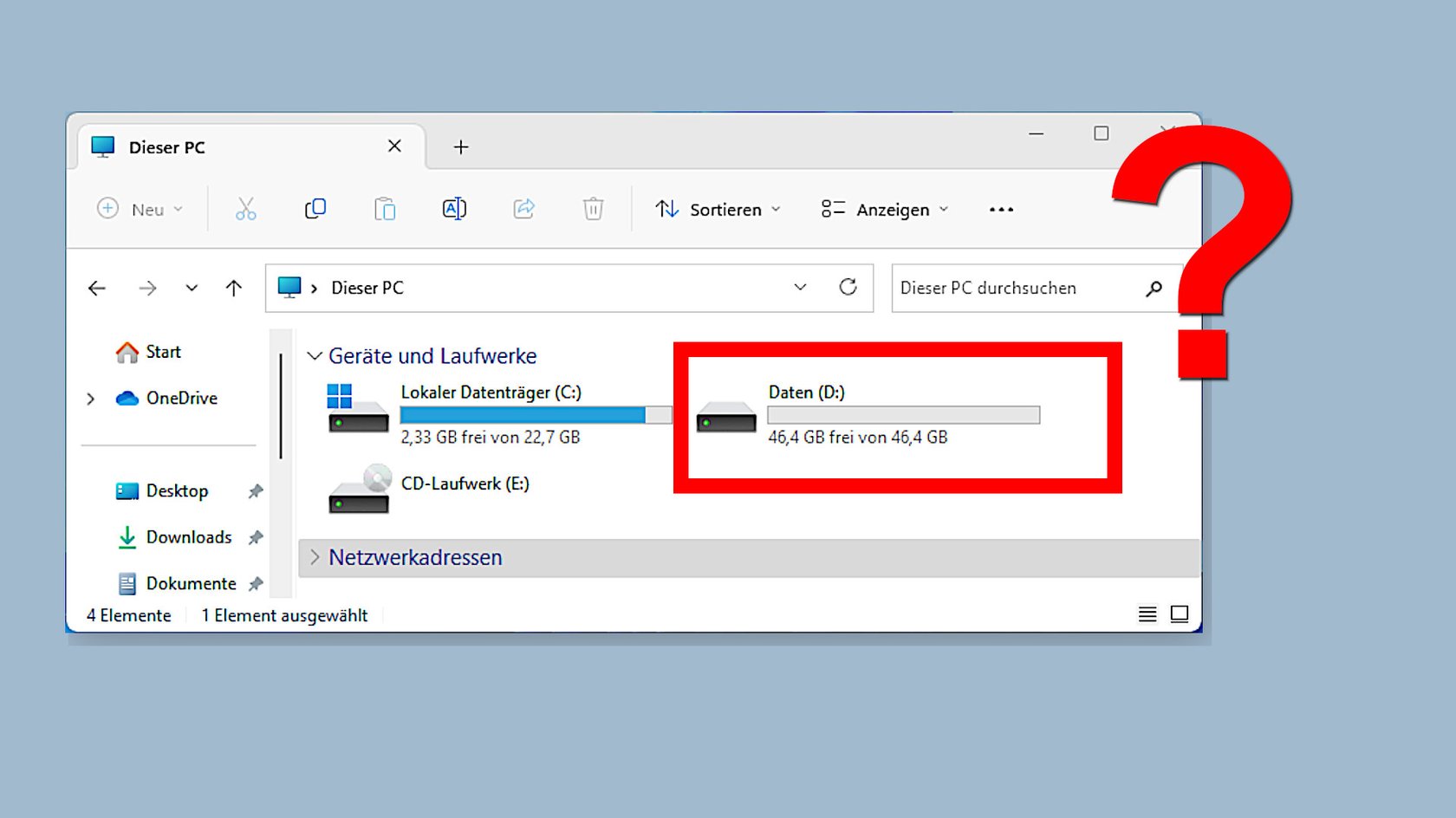The width and height of the screenshot is (1456, 818).
Task: Click the search magnifier icon
Action: click(1154, 289)
